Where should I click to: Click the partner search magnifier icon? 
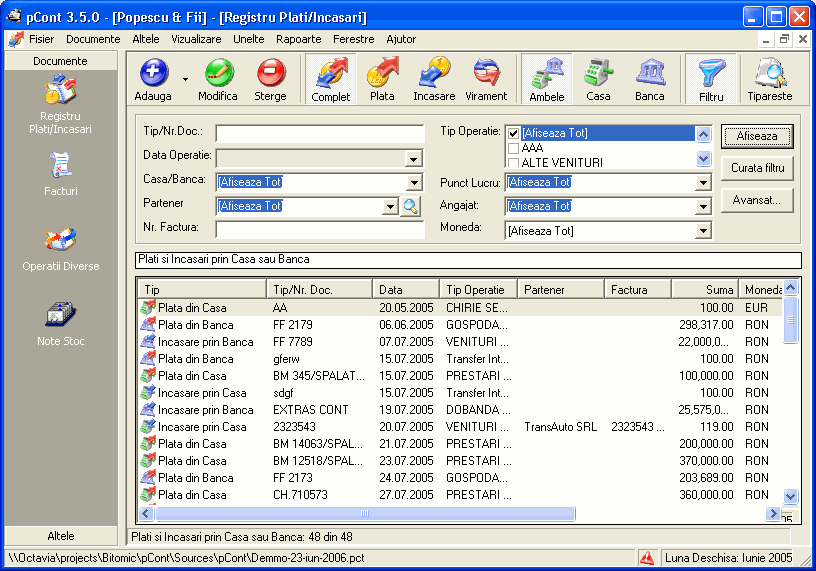[x=410, y=207]
